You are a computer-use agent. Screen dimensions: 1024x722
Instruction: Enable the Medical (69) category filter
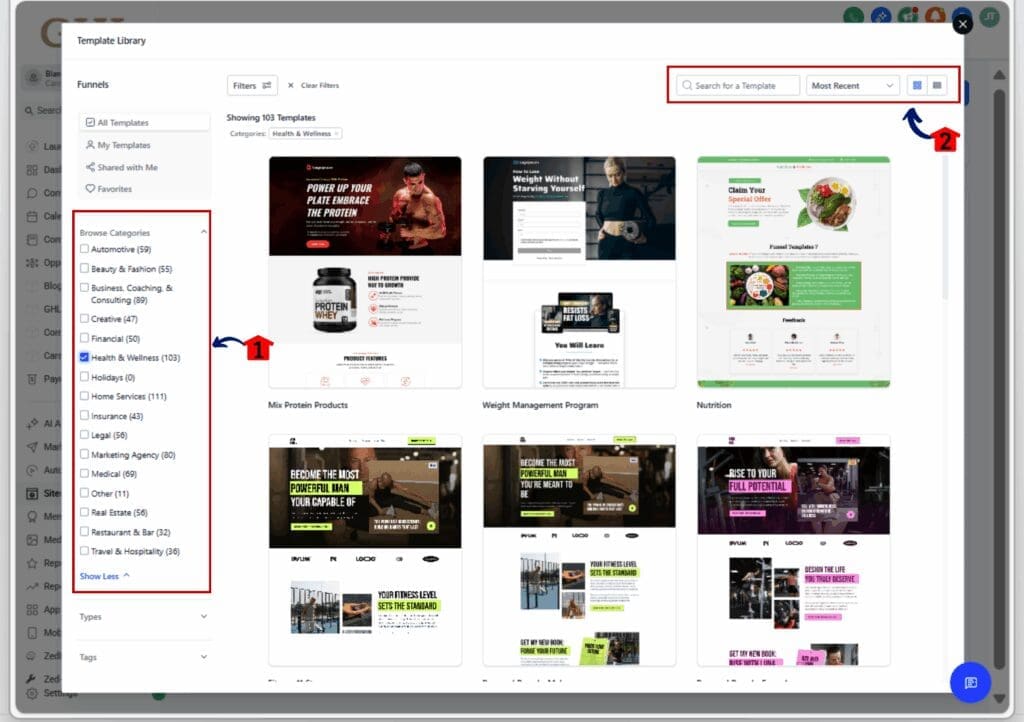(82, 473)
